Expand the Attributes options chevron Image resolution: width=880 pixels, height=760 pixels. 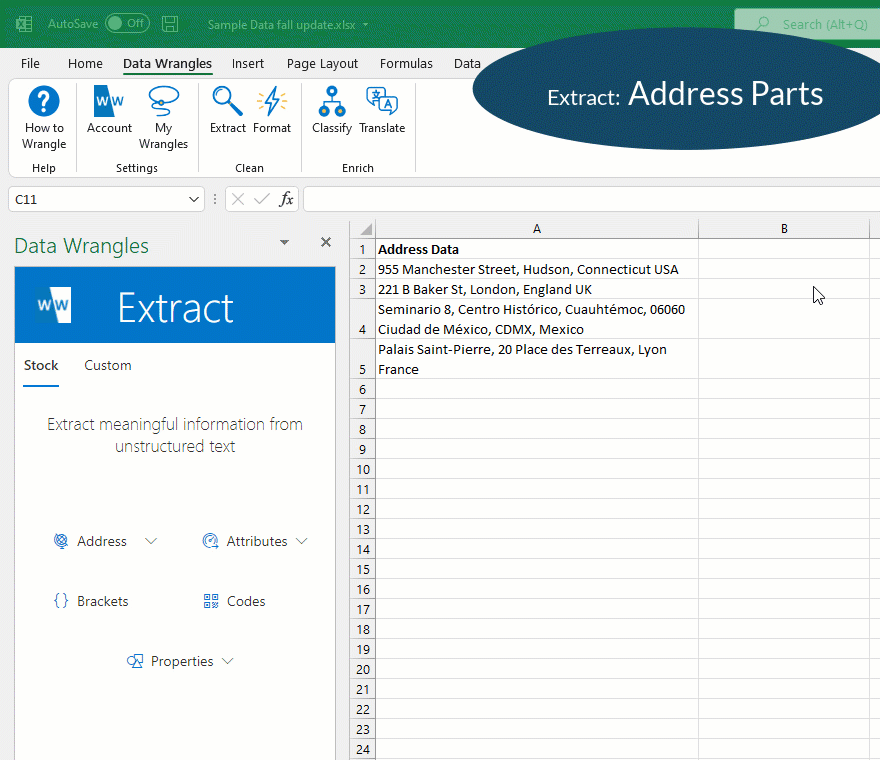tap(301, 541)
